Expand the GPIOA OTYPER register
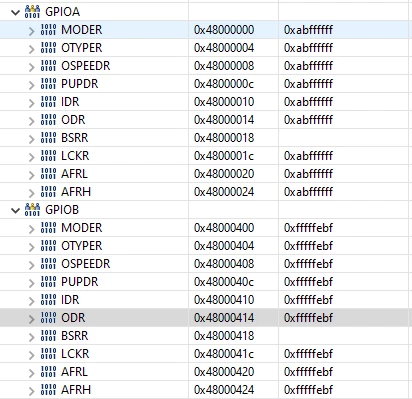The height and width of the screenshot is (399, 412). click(32, 49)
